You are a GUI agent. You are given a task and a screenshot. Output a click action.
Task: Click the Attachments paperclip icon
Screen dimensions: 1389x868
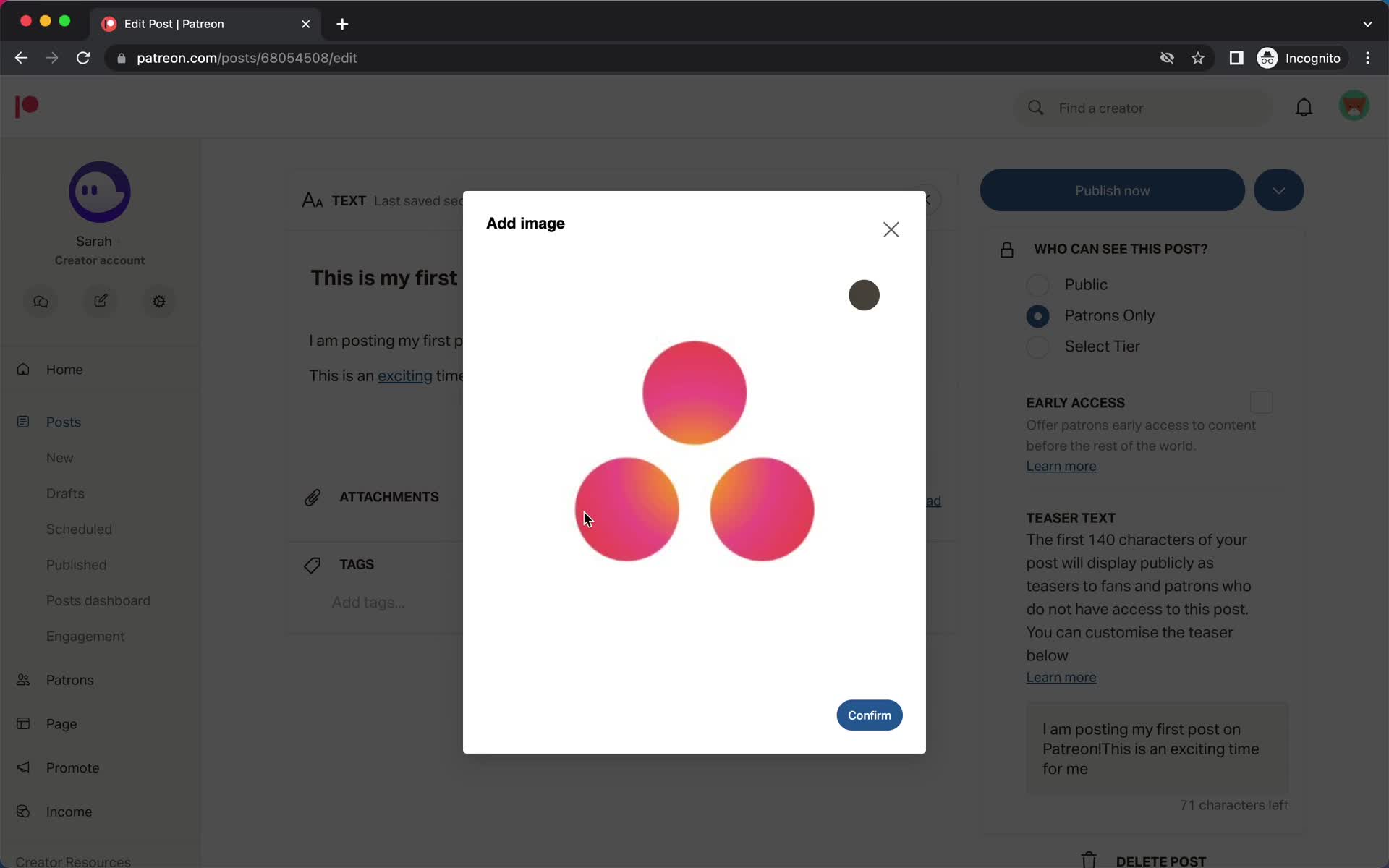click(312, 497)
